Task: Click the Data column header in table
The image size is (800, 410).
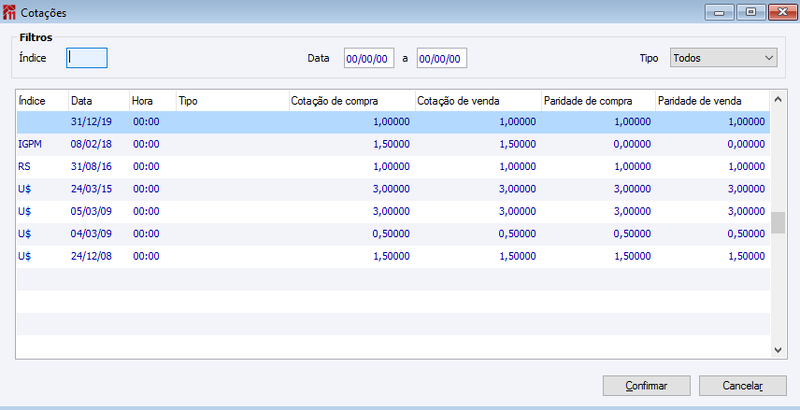Action: [98, 101]
